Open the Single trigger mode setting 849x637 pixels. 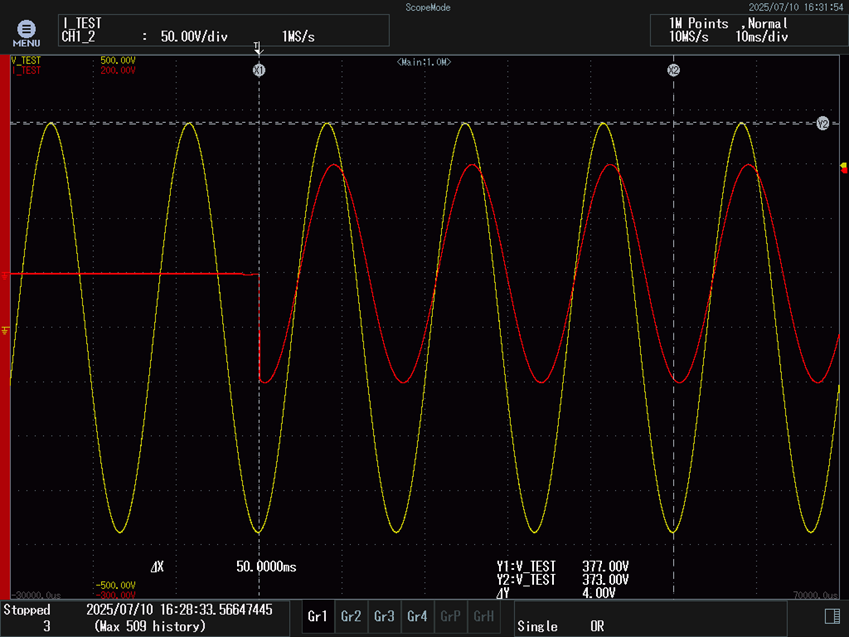coord(537,626)
